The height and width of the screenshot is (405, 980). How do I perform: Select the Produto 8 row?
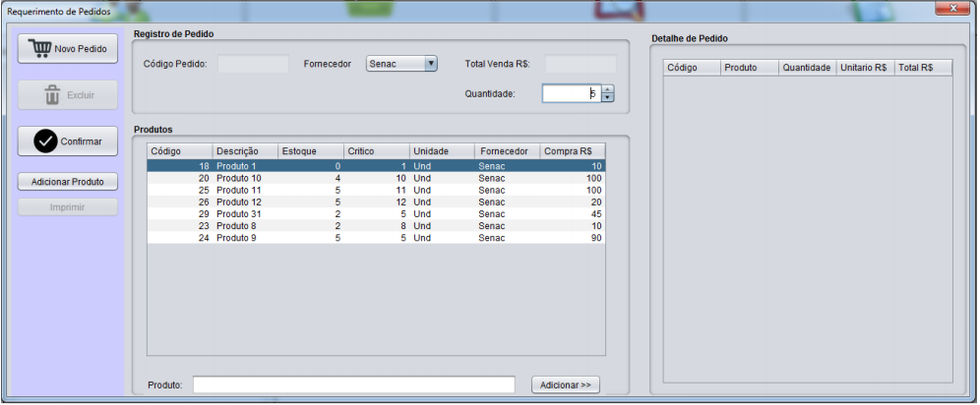376,226
